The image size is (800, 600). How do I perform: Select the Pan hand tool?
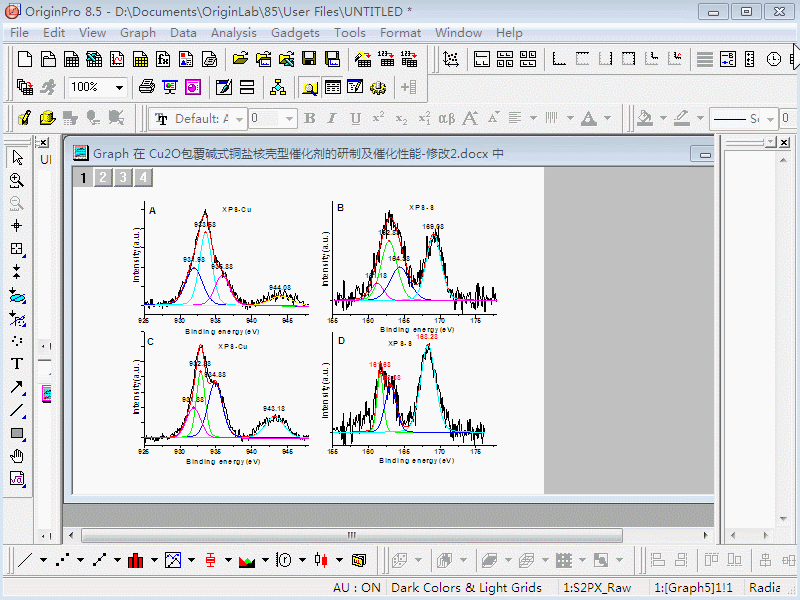coord(17,457)
